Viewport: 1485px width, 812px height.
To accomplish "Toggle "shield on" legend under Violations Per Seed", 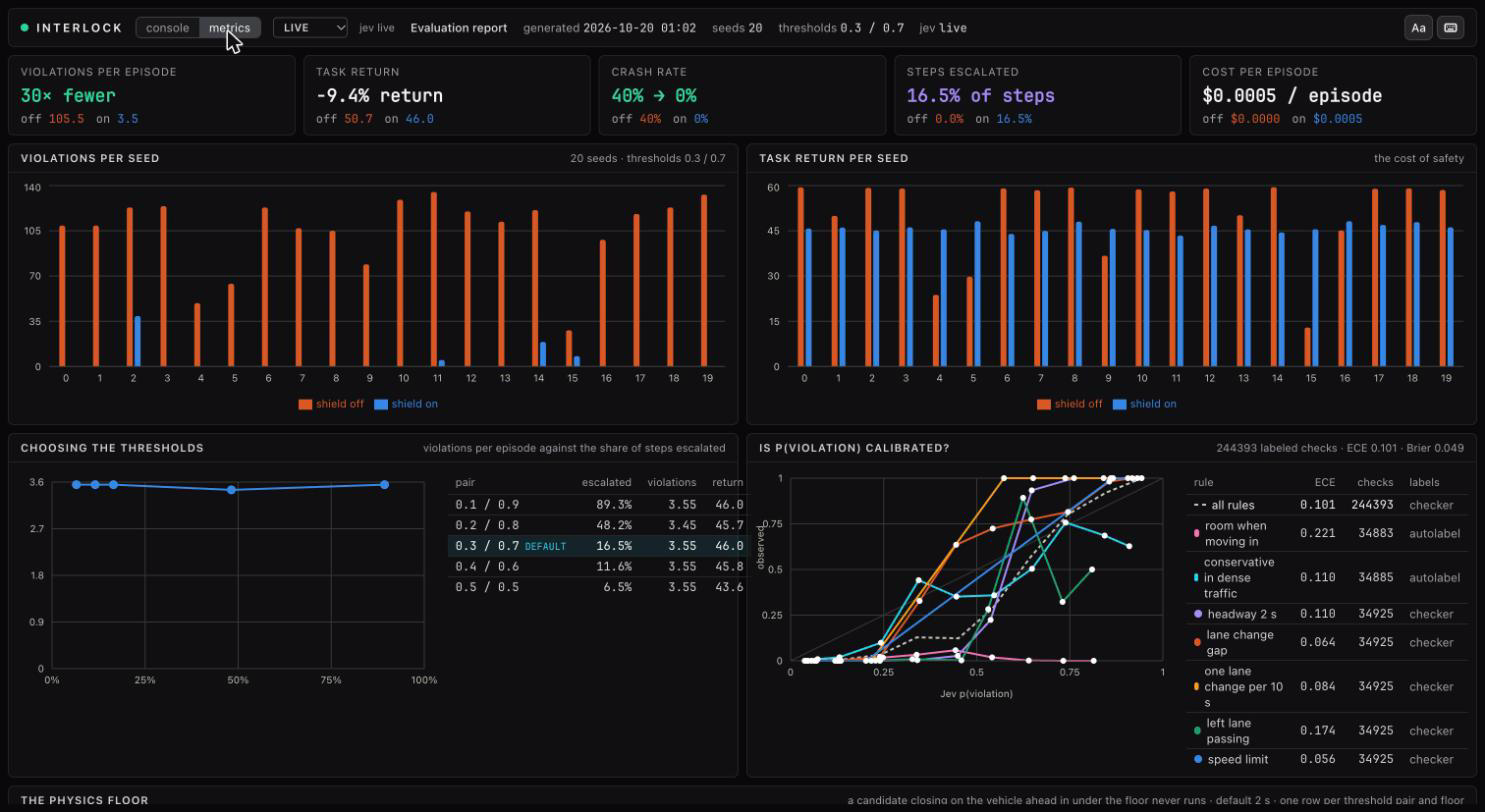I will [x=406, y=404].
